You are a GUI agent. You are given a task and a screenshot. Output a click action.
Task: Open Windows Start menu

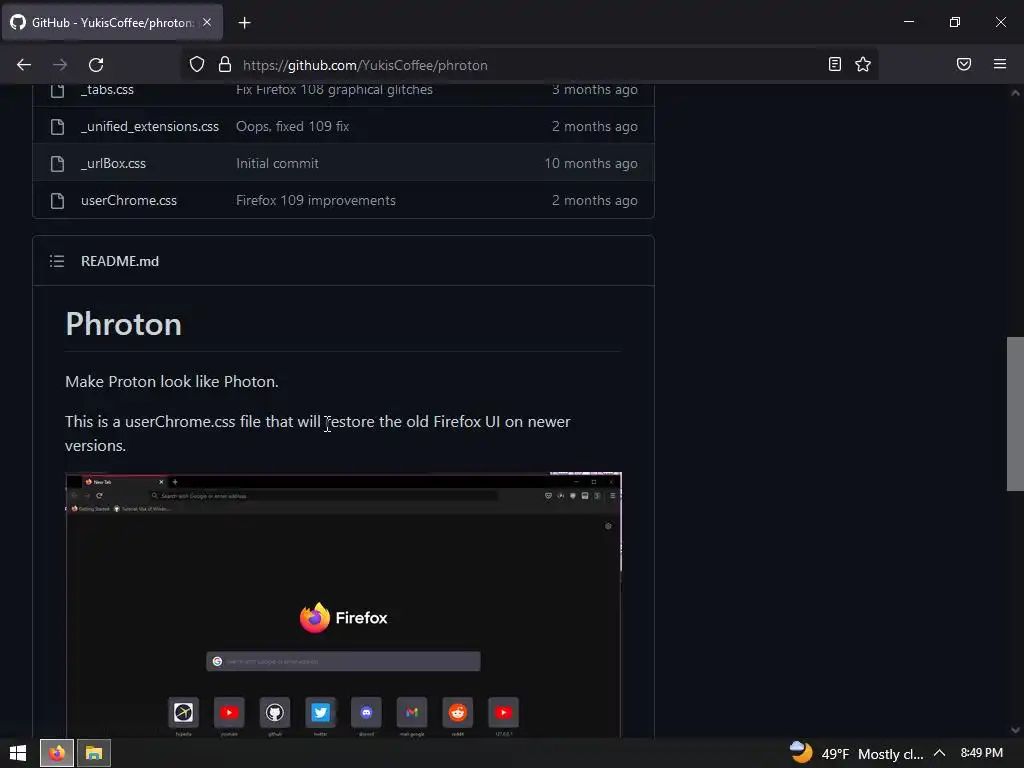18,753
